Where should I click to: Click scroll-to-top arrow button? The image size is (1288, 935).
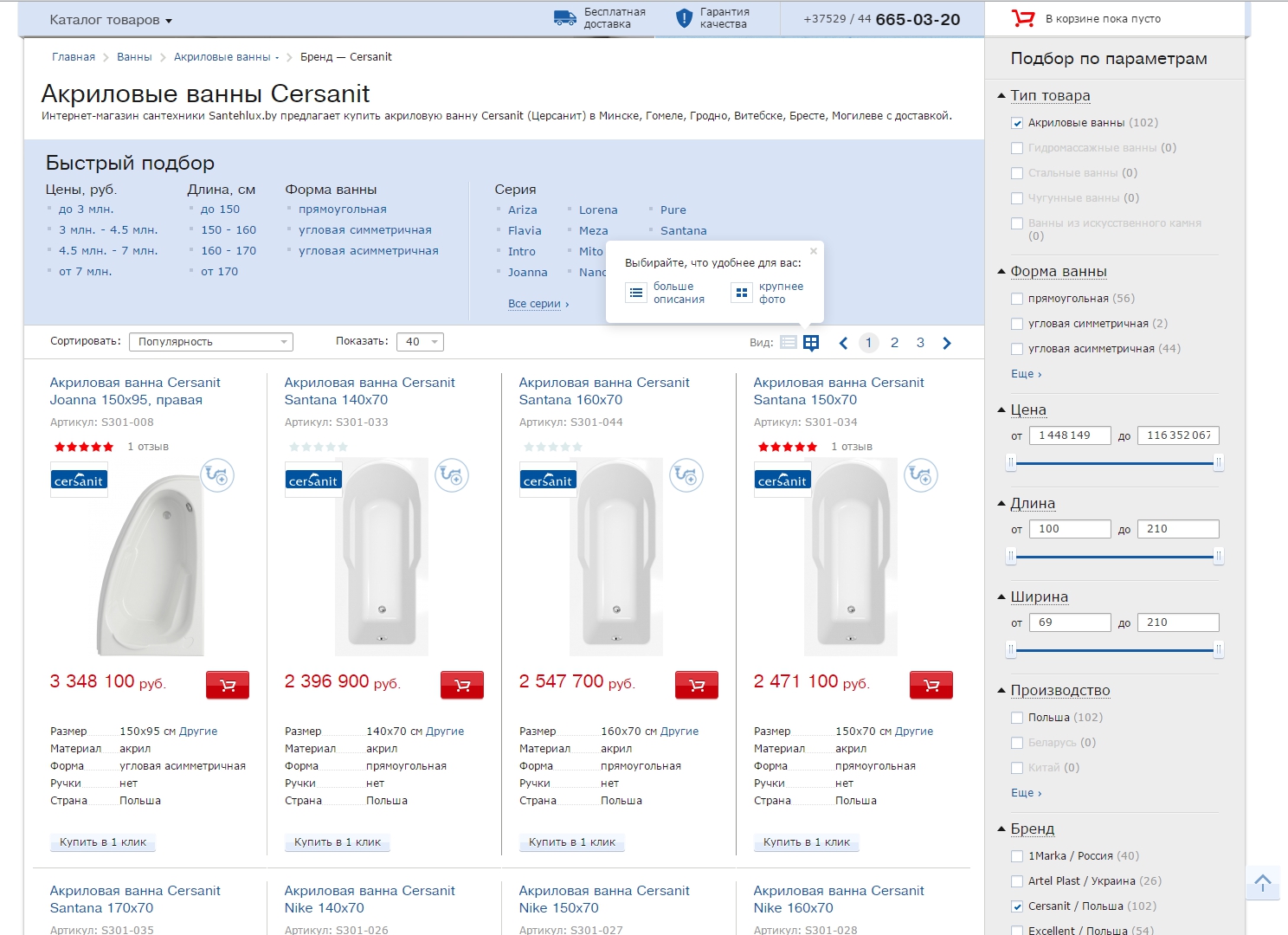[1263, 884]
